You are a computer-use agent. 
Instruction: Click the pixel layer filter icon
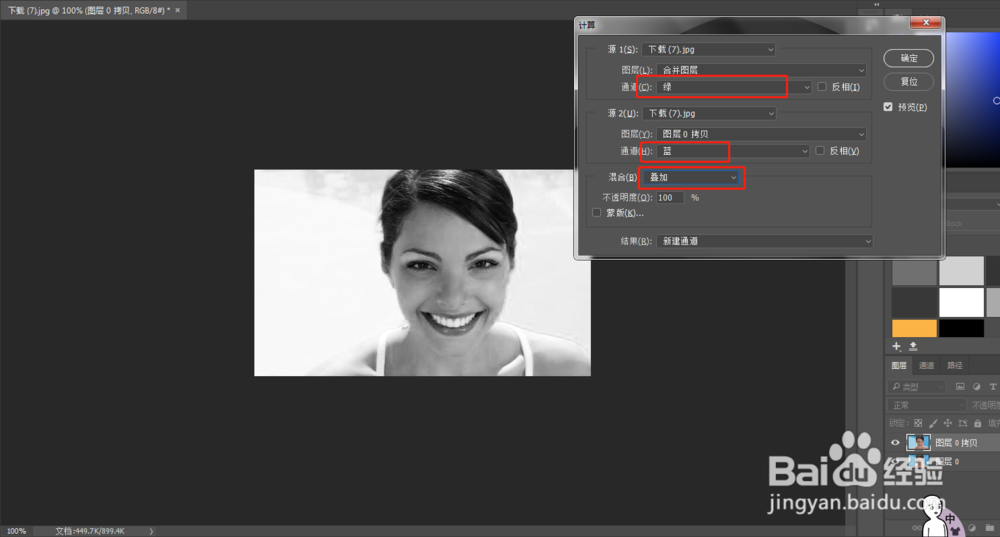[960, 386]
